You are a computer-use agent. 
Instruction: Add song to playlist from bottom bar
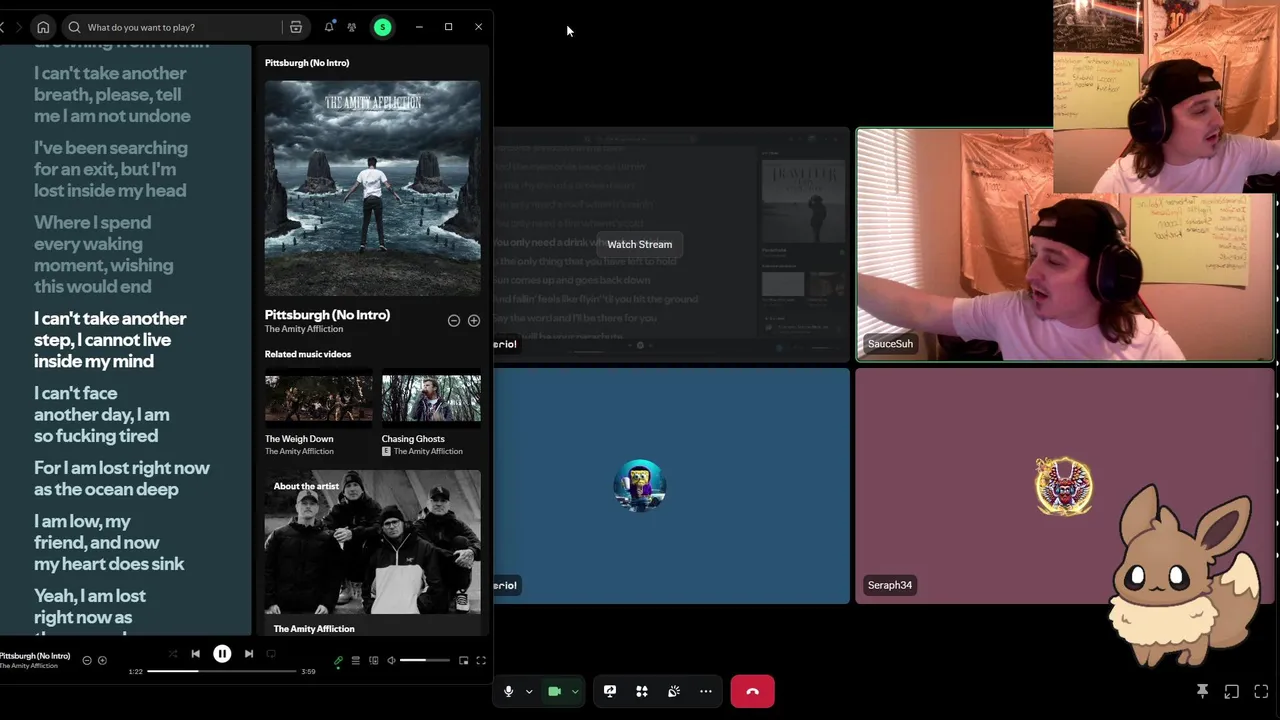pyautogui.click(x=102, y=660)
